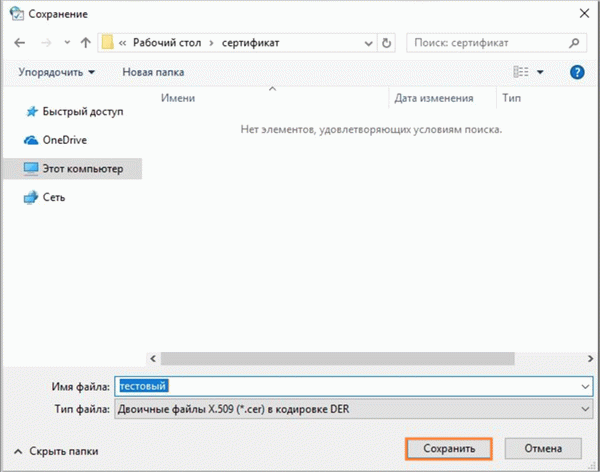Go back using the left arrow

pyautogui.click(x=20, y=42)
